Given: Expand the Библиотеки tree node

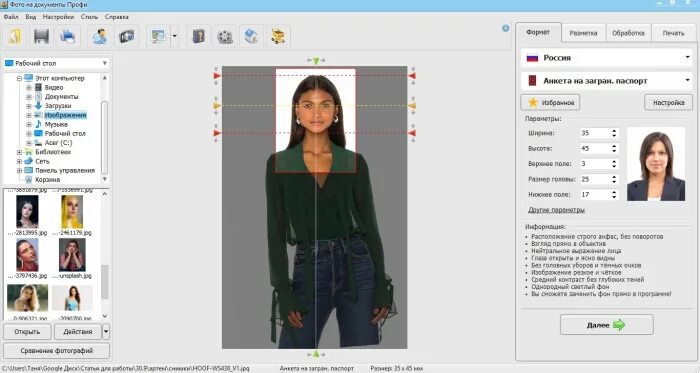Looking at the screenshot, I should [19, 152].
